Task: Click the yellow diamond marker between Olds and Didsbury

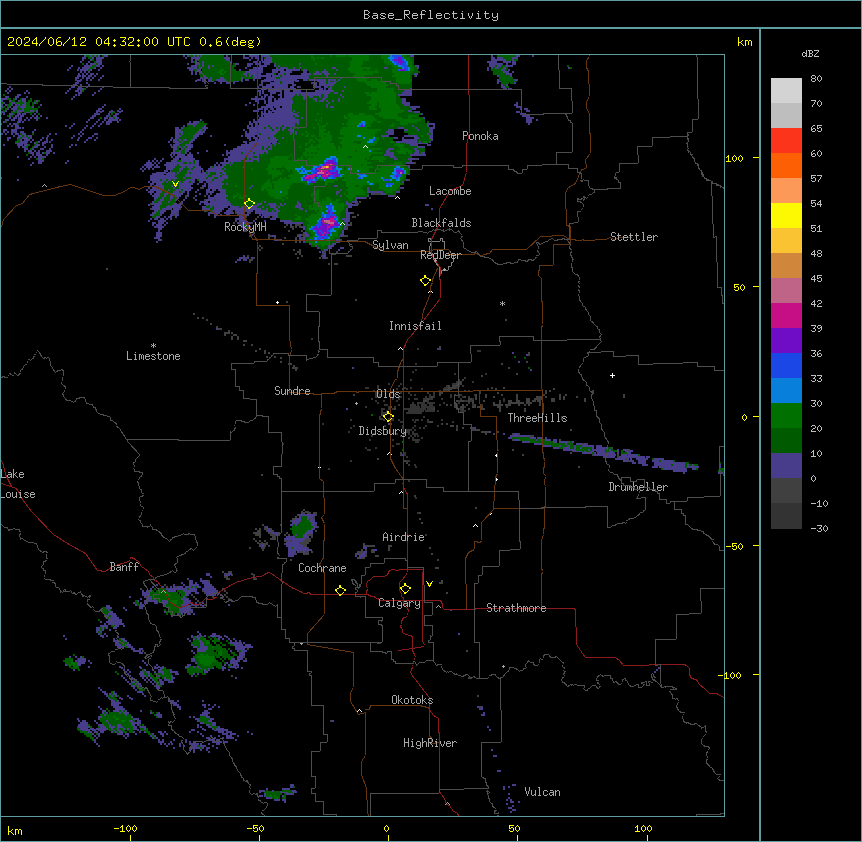Action: (x=388, y=417)
